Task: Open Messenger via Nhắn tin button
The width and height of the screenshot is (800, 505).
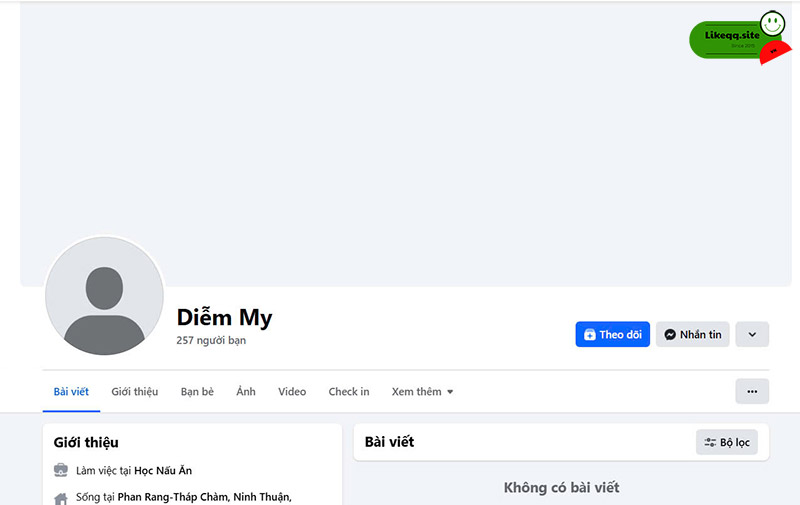Action: [x=692, y=334]
